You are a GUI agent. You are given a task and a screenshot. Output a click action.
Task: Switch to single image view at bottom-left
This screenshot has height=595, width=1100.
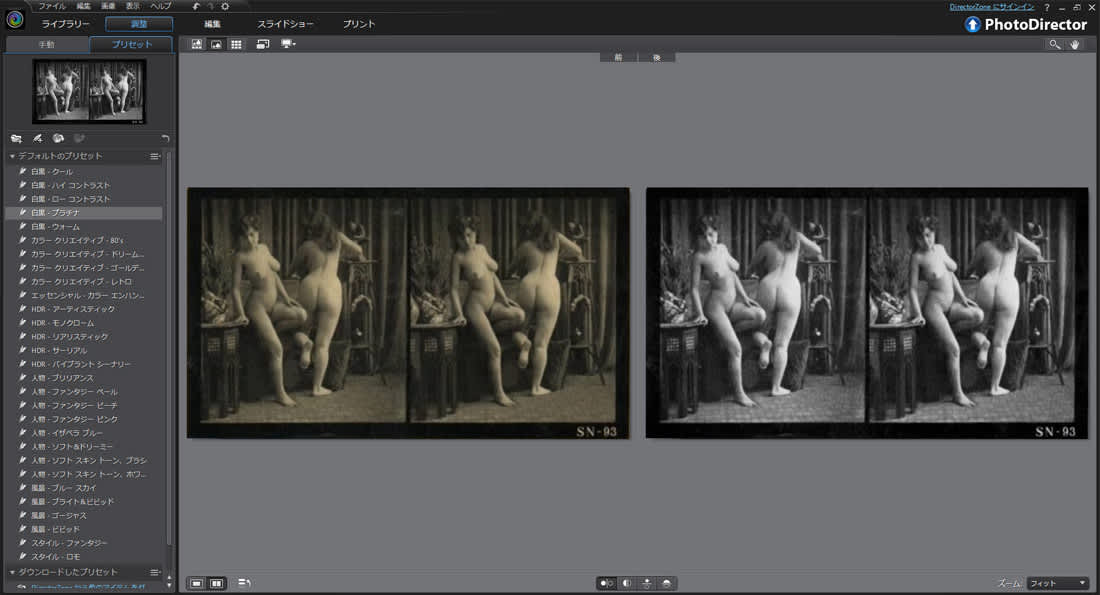(196, 583)
